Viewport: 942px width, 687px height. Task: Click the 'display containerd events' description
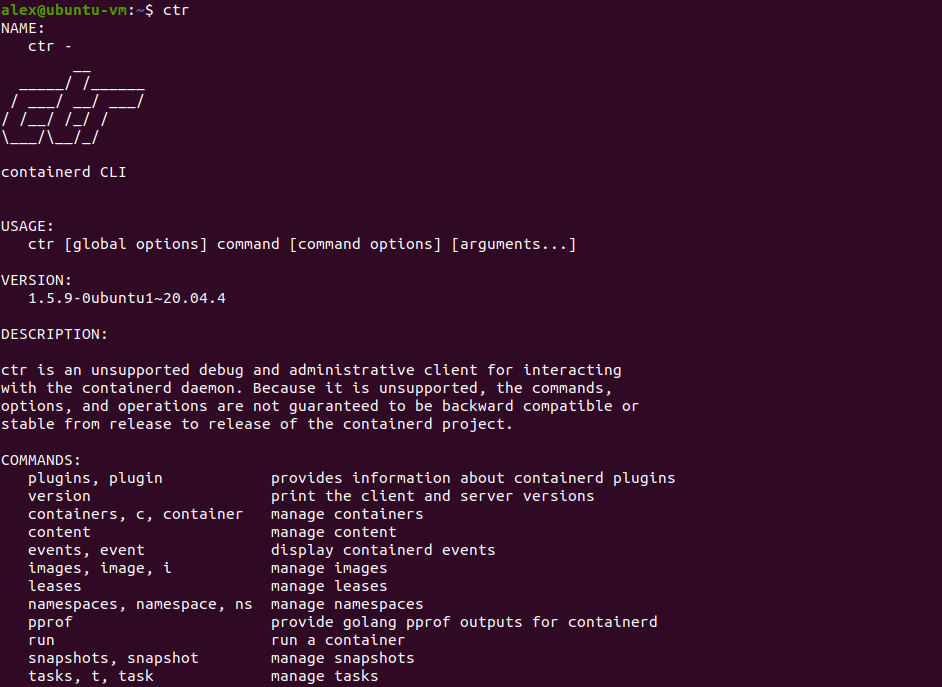383,551
